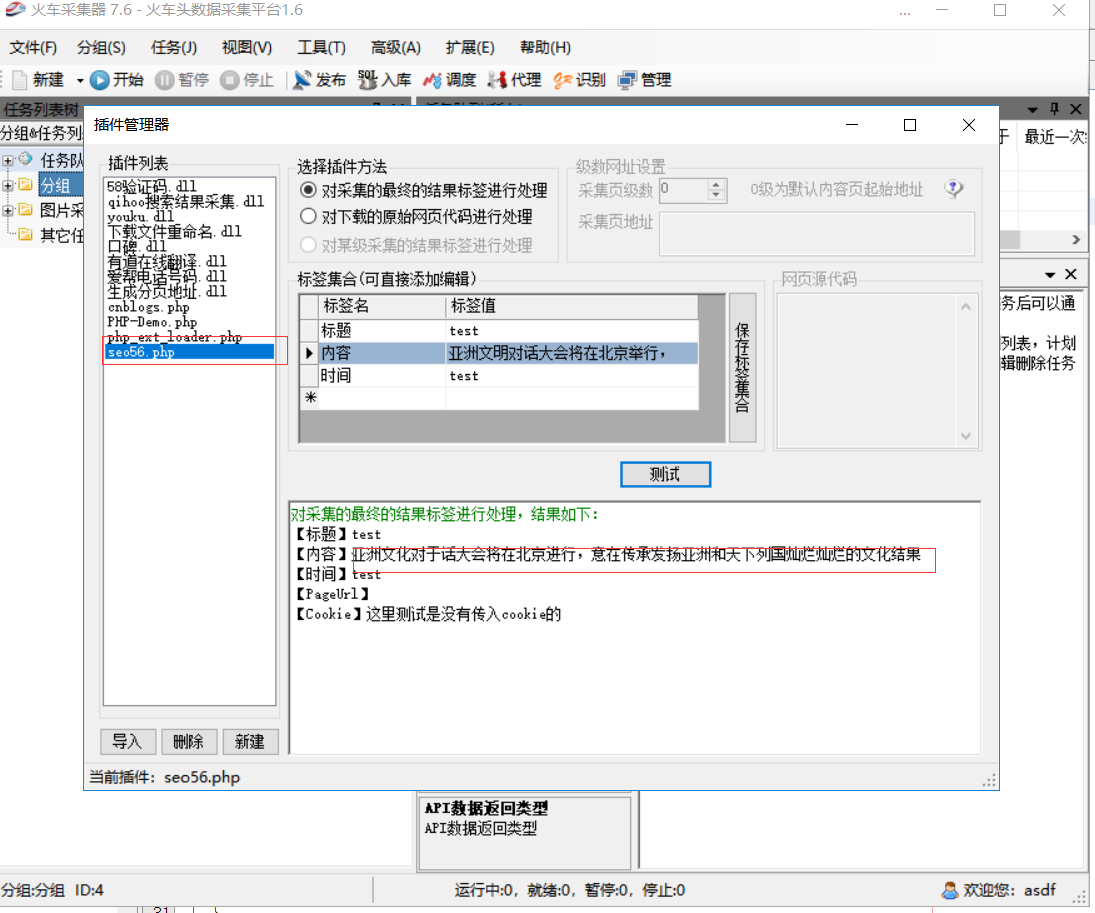Screen dimensions: 1095x913
Task: Select cnblogs.php in the plugin list
Action: pyautogui.click(x=148, y=308)
